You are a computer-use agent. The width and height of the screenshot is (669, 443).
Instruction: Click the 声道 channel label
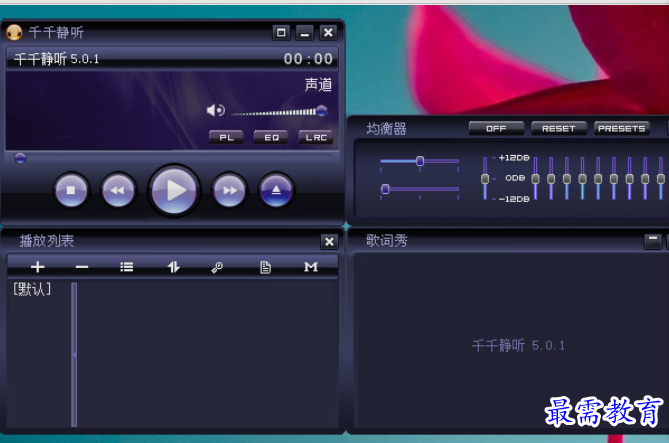(x=318, y=85)
